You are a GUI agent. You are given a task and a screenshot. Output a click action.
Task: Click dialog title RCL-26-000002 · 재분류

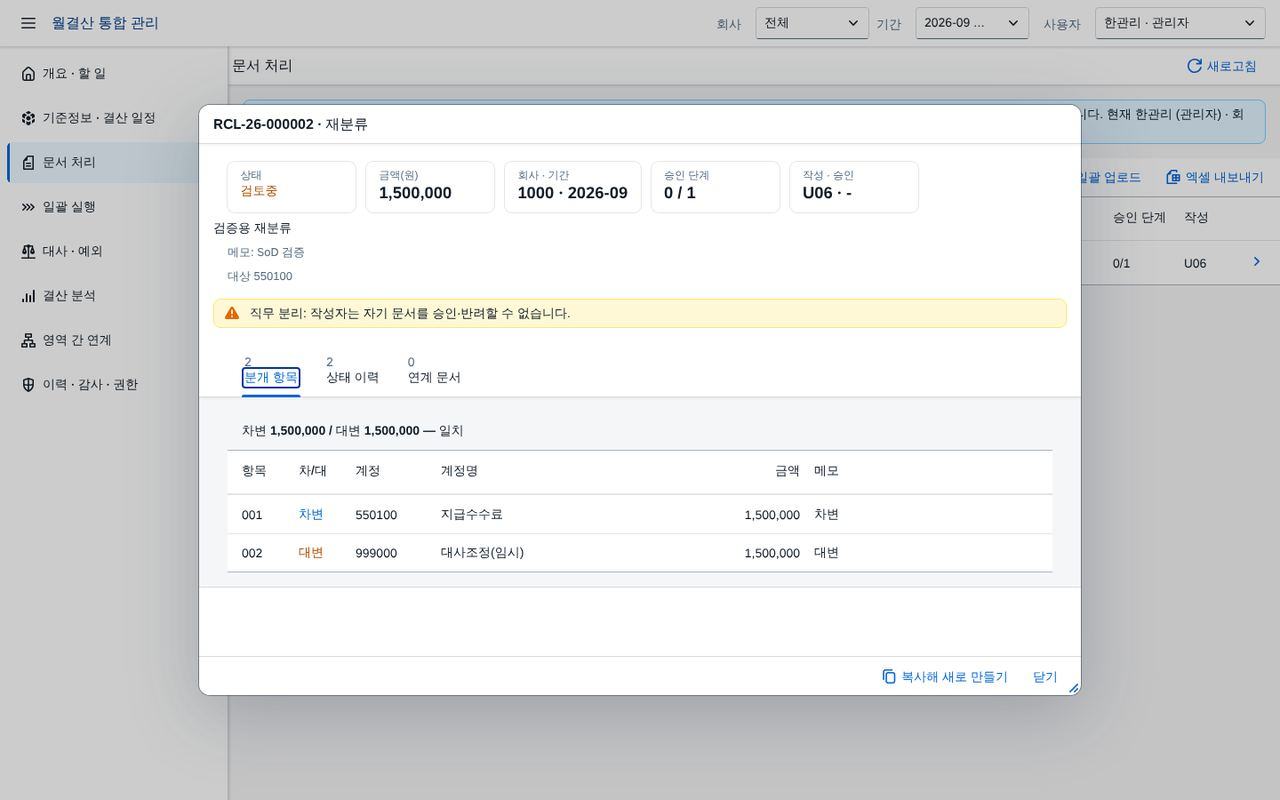[x=290, y=124]
